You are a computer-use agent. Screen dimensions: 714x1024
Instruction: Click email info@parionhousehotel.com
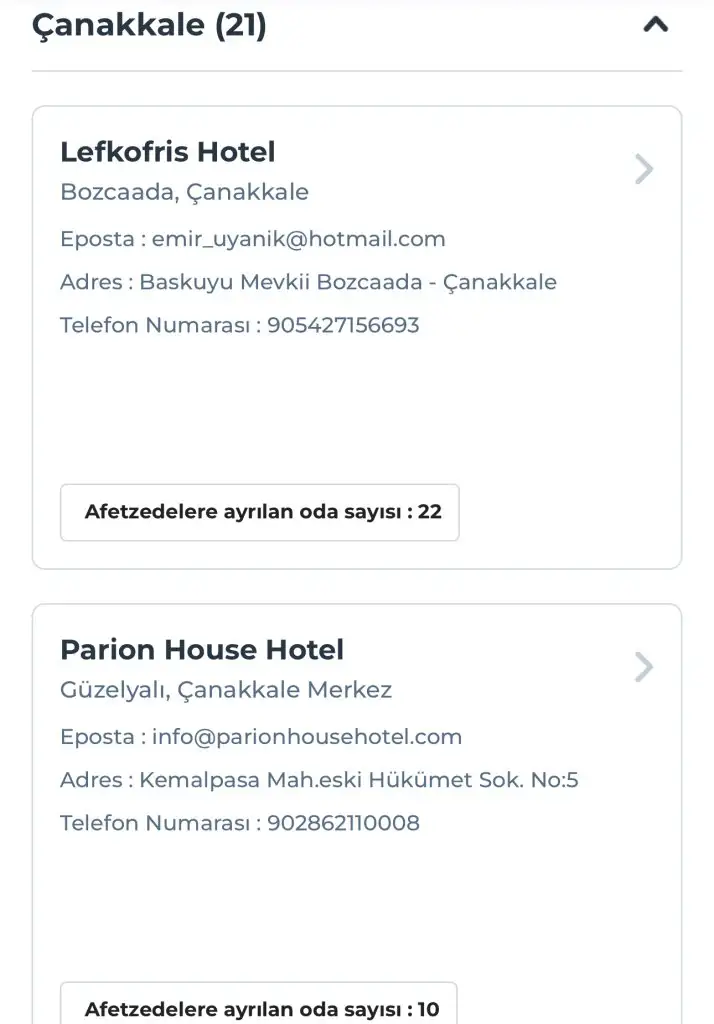pyautogui.click(x=307, y=737)
